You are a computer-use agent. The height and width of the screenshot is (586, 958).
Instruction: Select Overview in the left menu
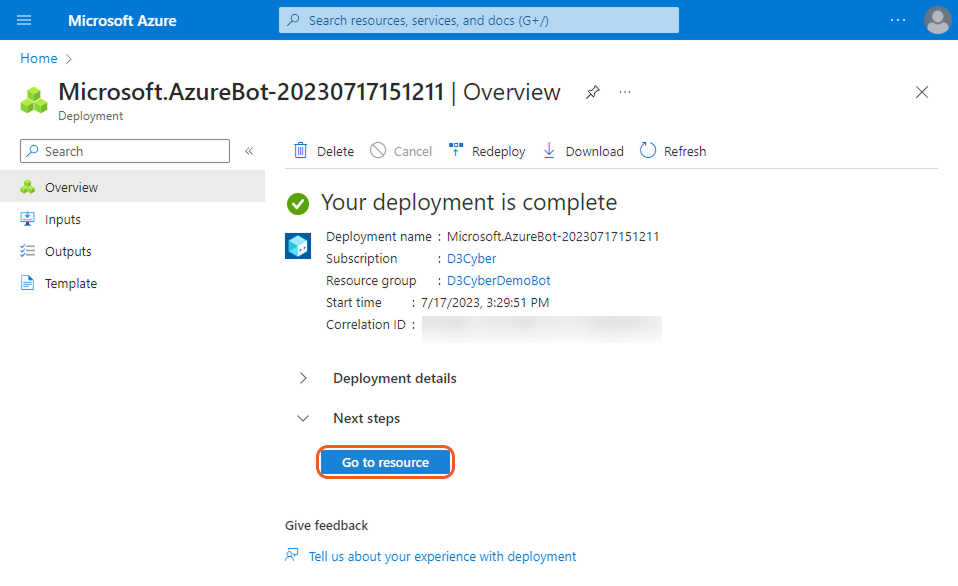click(71, 187)
